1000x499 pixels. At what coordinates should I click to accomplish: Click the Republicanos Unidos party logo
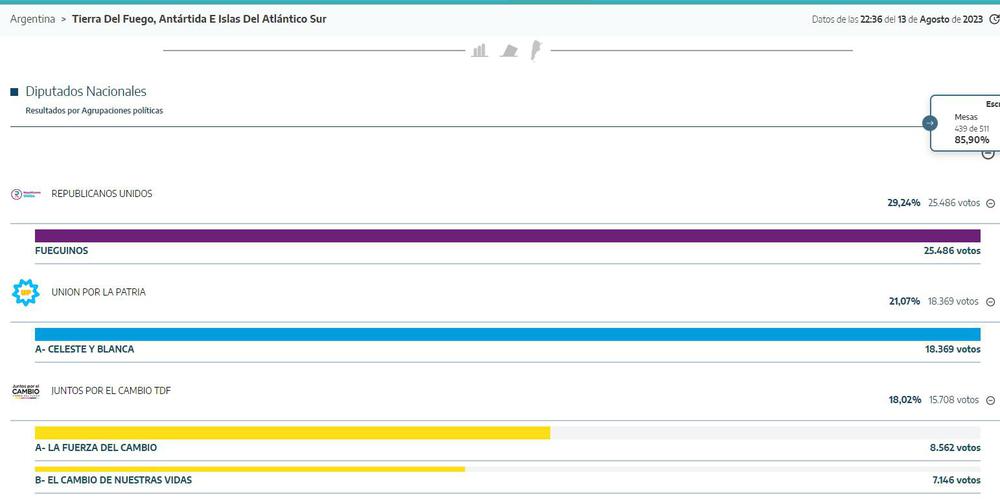pyautogui.click(x=23, y=194)
